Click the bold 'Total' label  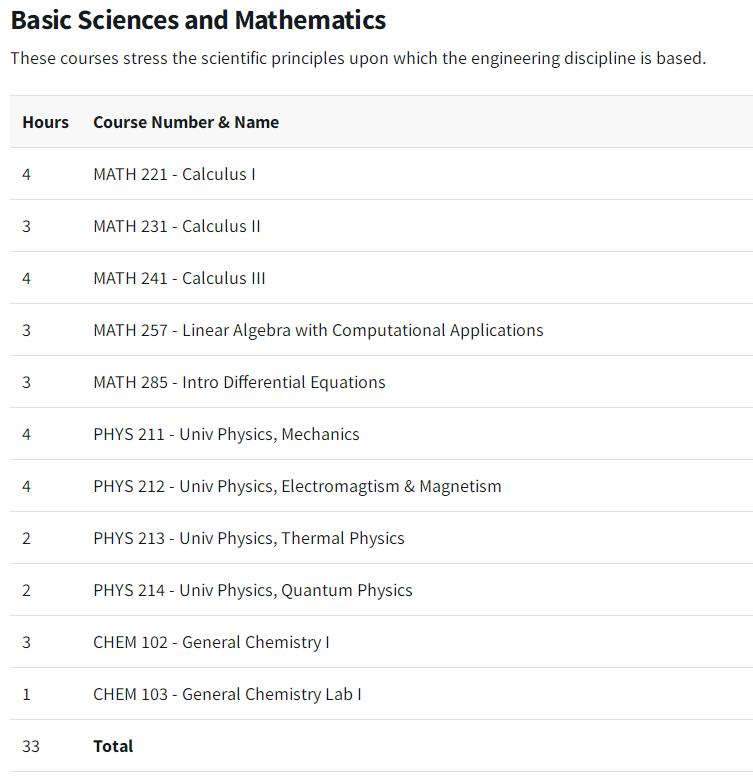[x=113, y=746]
